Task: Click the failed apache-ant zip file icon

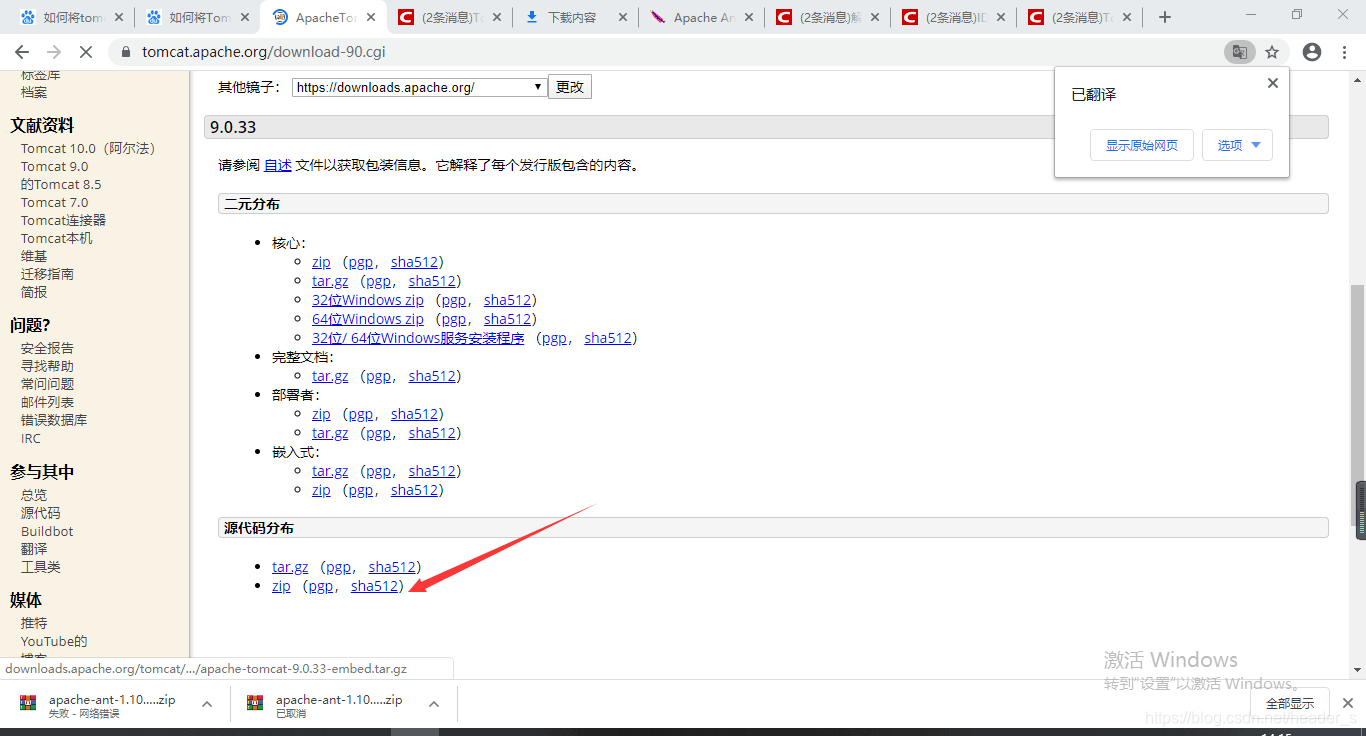Action: [28, 703]
